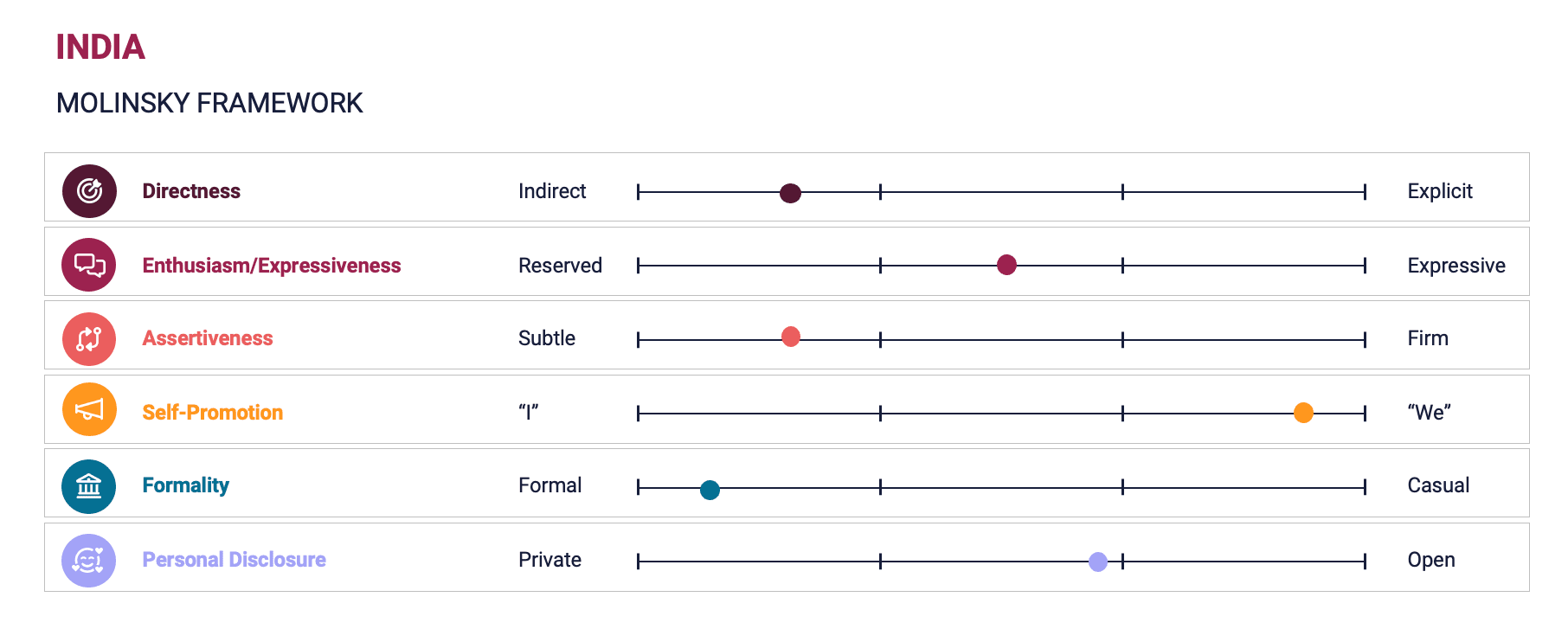Click the Directness label
Screen dimensions: 1568x642
[191, 191]
